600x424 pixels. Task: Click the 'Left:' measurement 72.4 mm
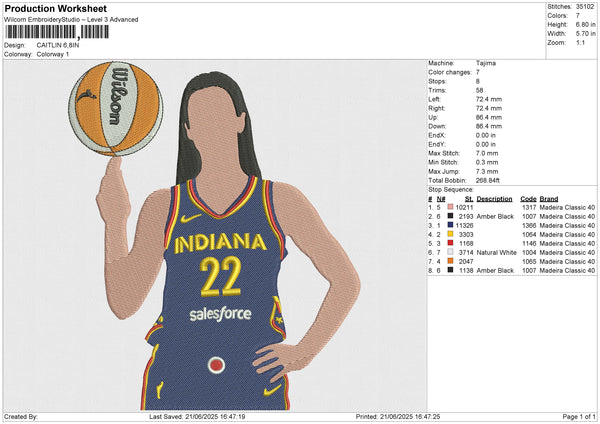coord(489,99)
